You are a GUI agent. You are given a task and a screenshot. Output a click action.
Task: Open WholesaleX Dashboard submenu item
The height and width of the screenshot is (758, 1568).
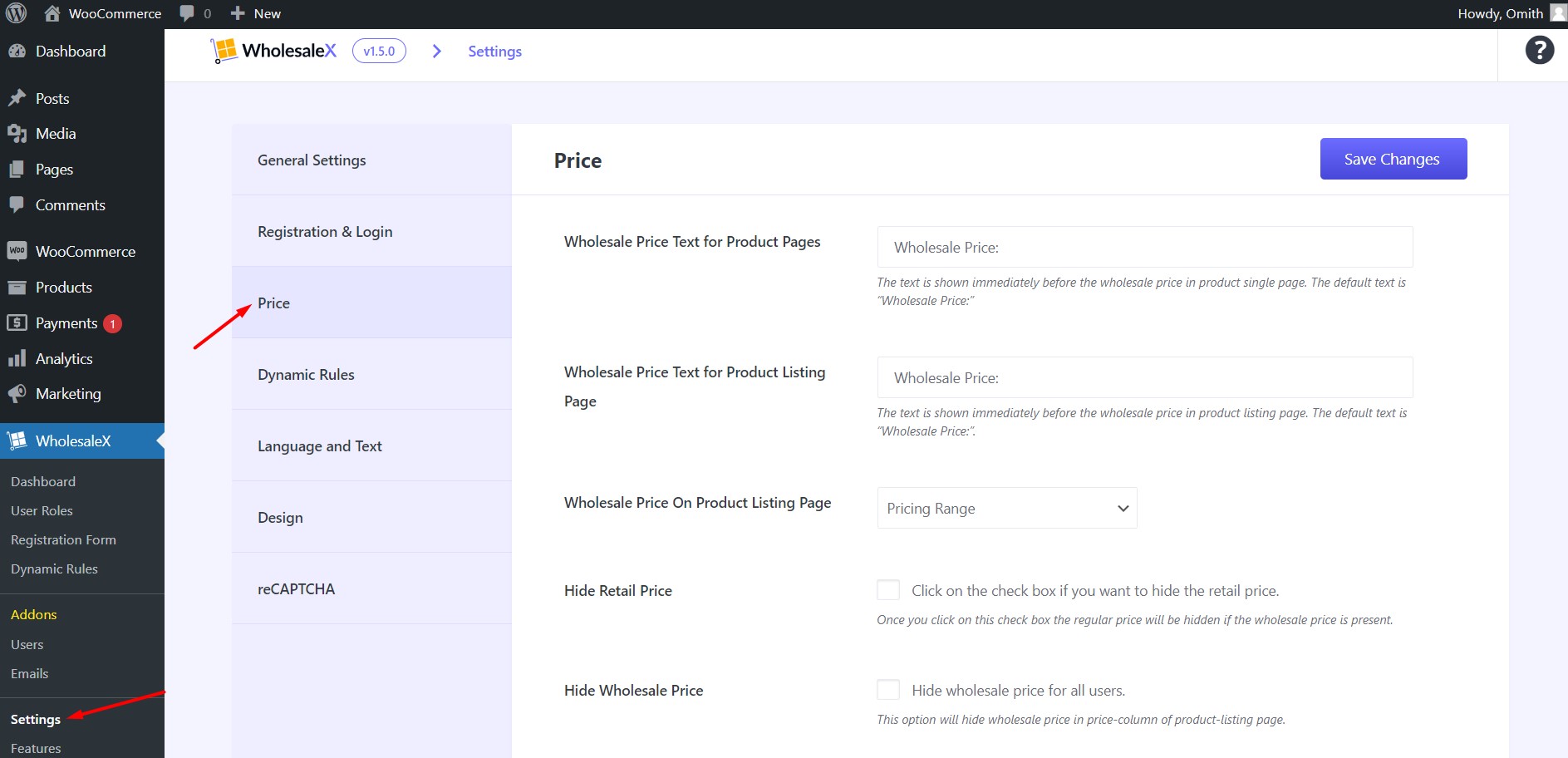click(x=43, y=481)
